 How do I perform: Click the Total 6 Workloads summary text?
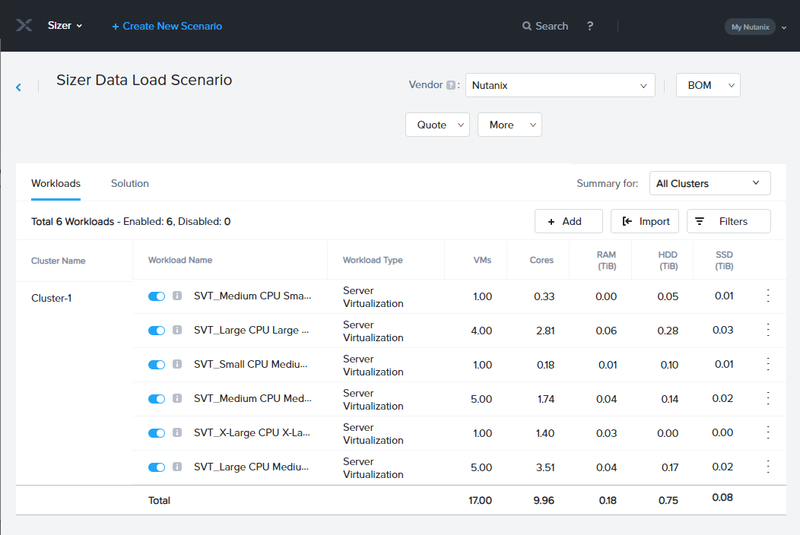[x=131, y=222]
